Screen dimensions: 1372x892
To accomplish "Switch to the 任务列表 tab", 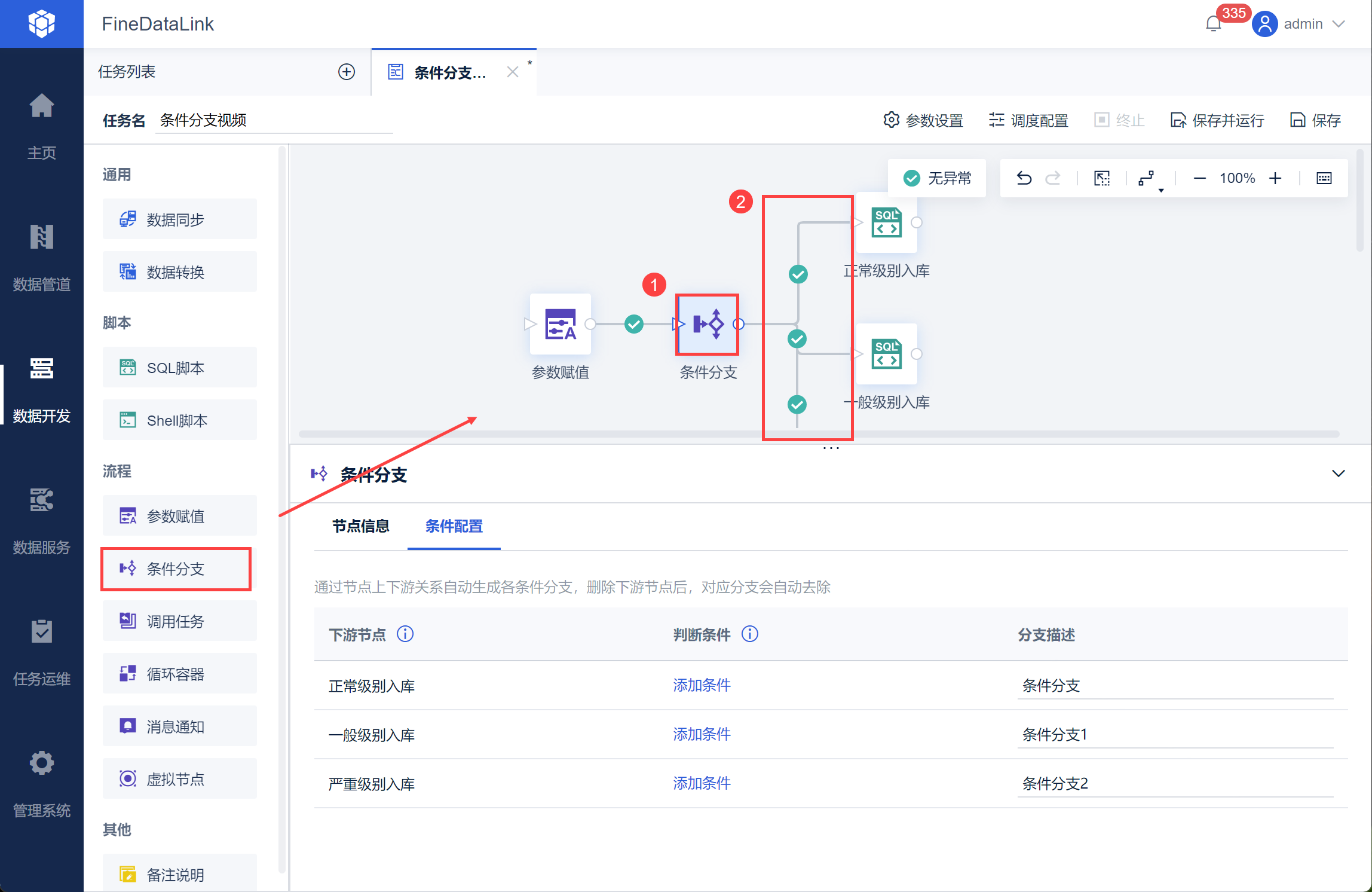I will [127, 72].
